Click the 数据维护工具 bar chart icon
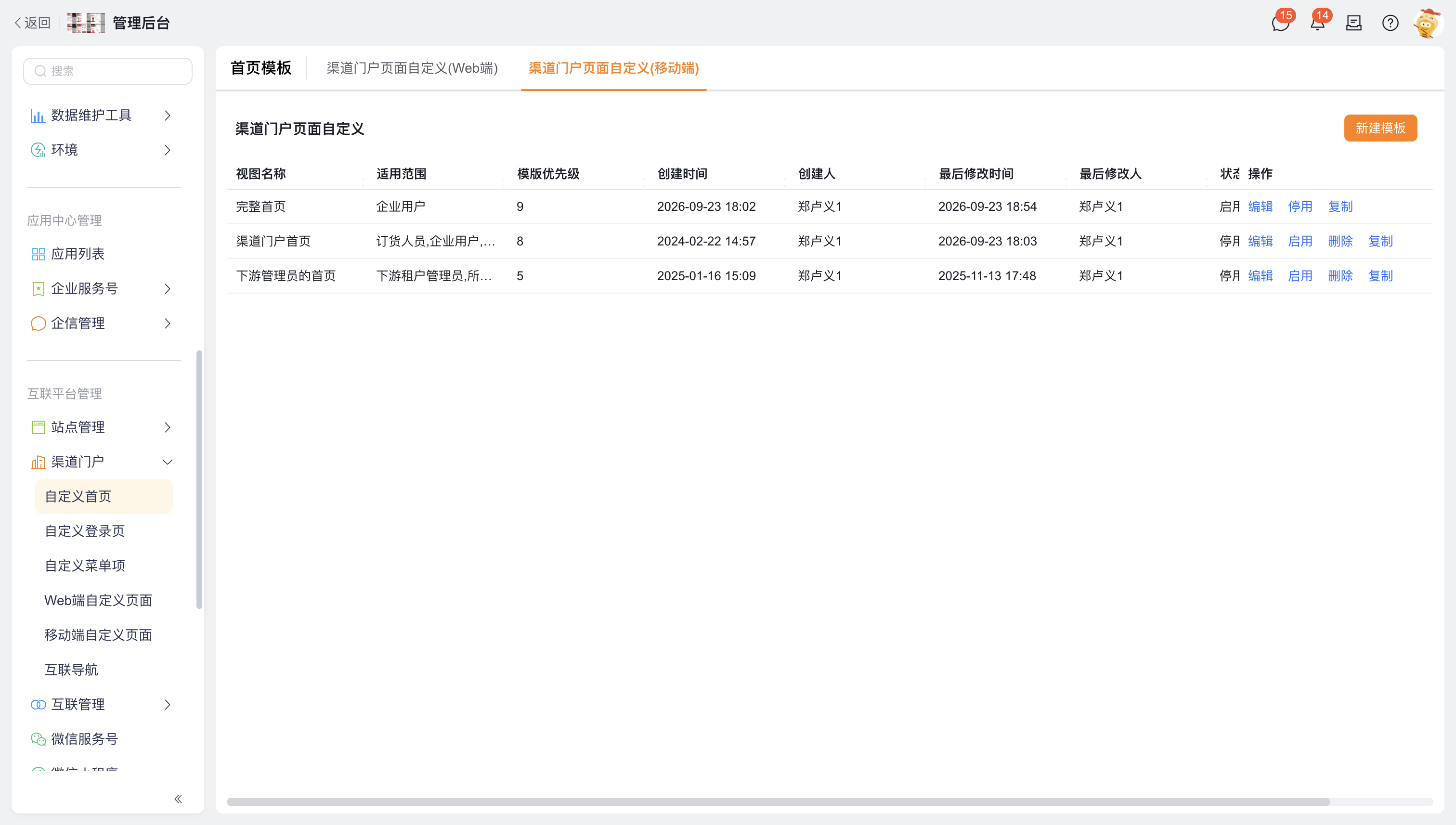This screenshot has width=1456, height=825. (38, 116)
